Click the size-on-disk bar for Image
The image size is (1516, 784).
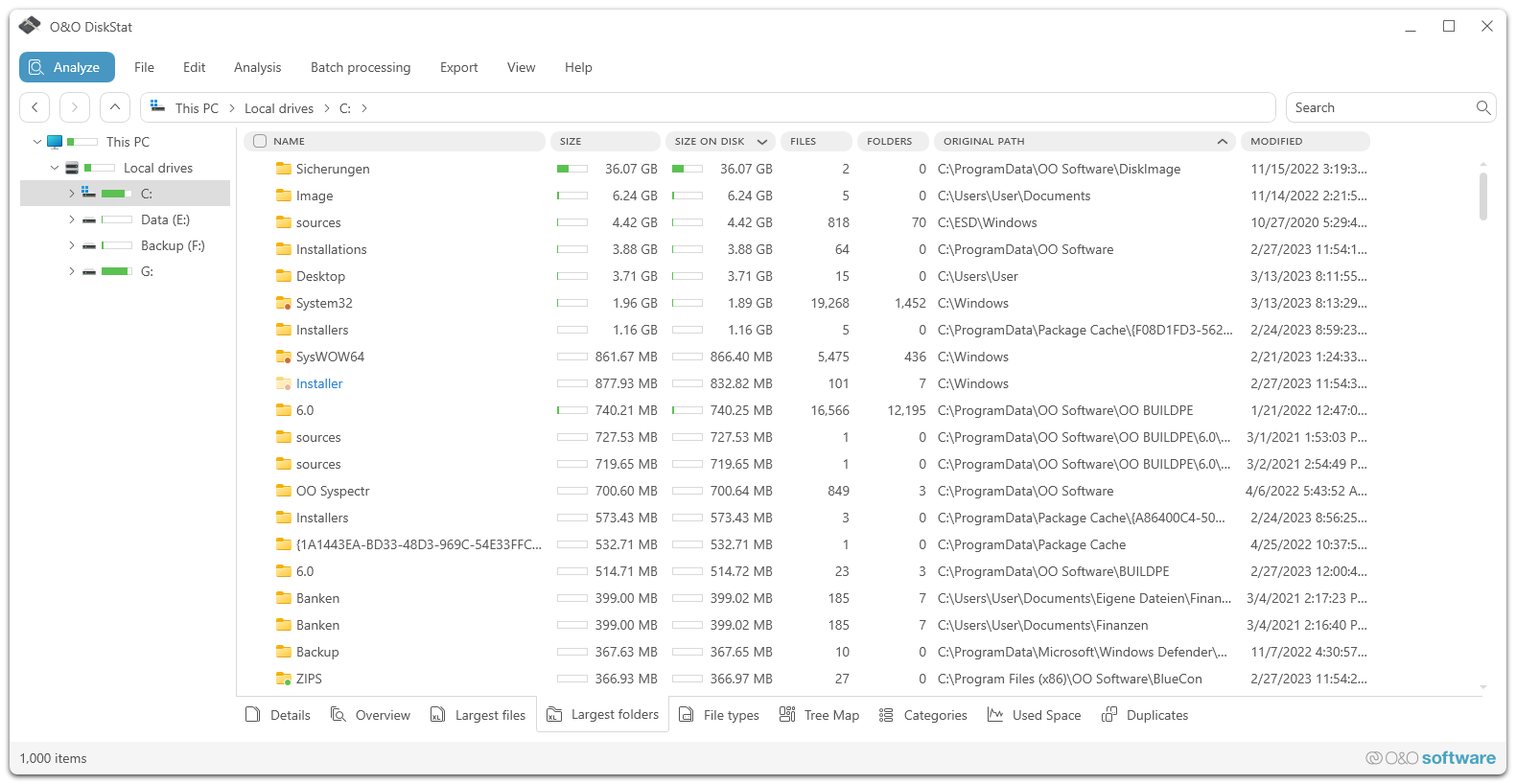(688, 196)
